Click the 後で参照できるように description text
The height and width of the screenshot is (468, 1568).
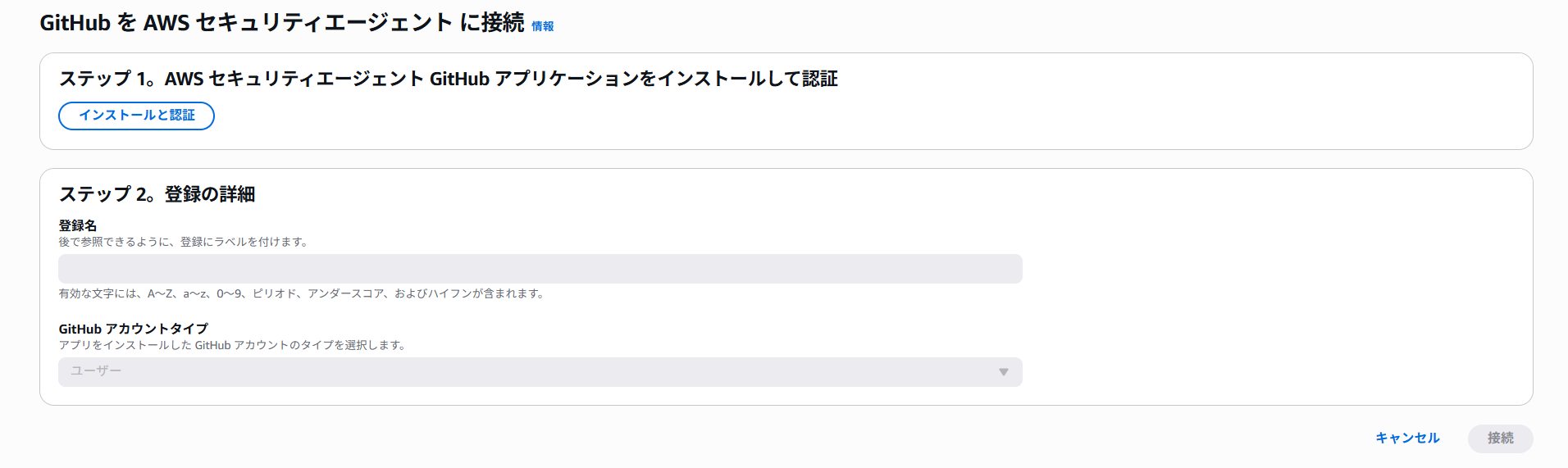point(183,242)
